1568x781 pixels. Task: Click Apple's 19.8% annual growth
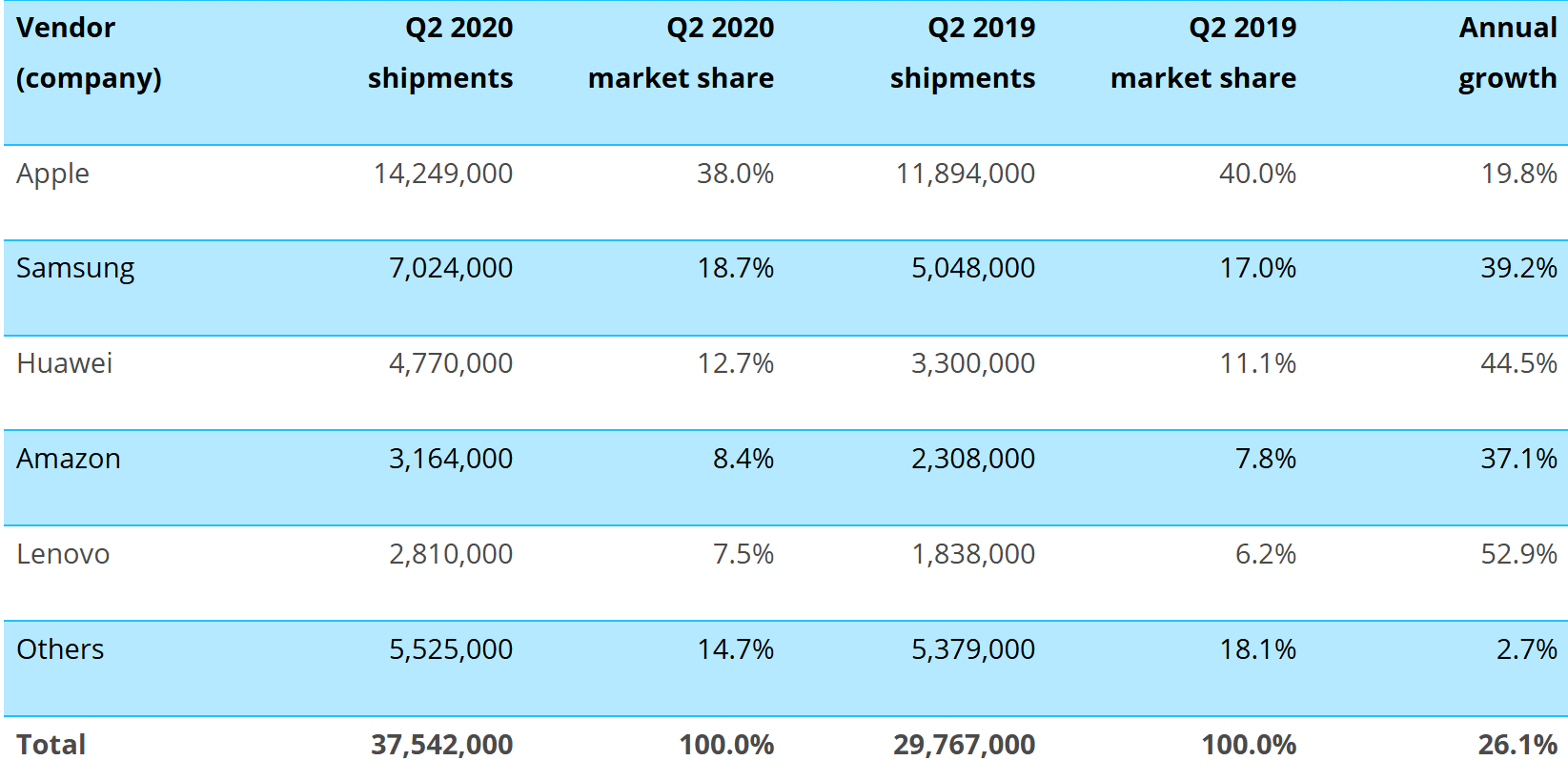1518,174
